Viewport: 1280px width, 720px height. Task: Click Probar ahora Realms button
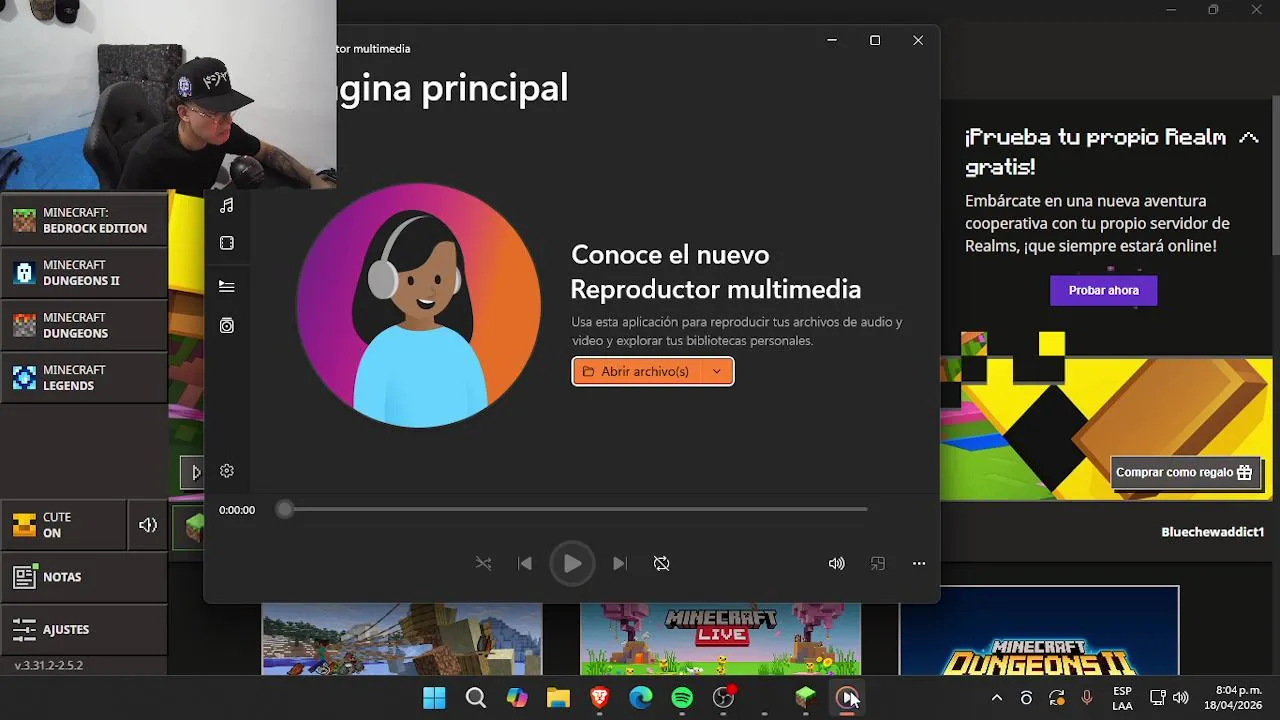[1103, 290]
